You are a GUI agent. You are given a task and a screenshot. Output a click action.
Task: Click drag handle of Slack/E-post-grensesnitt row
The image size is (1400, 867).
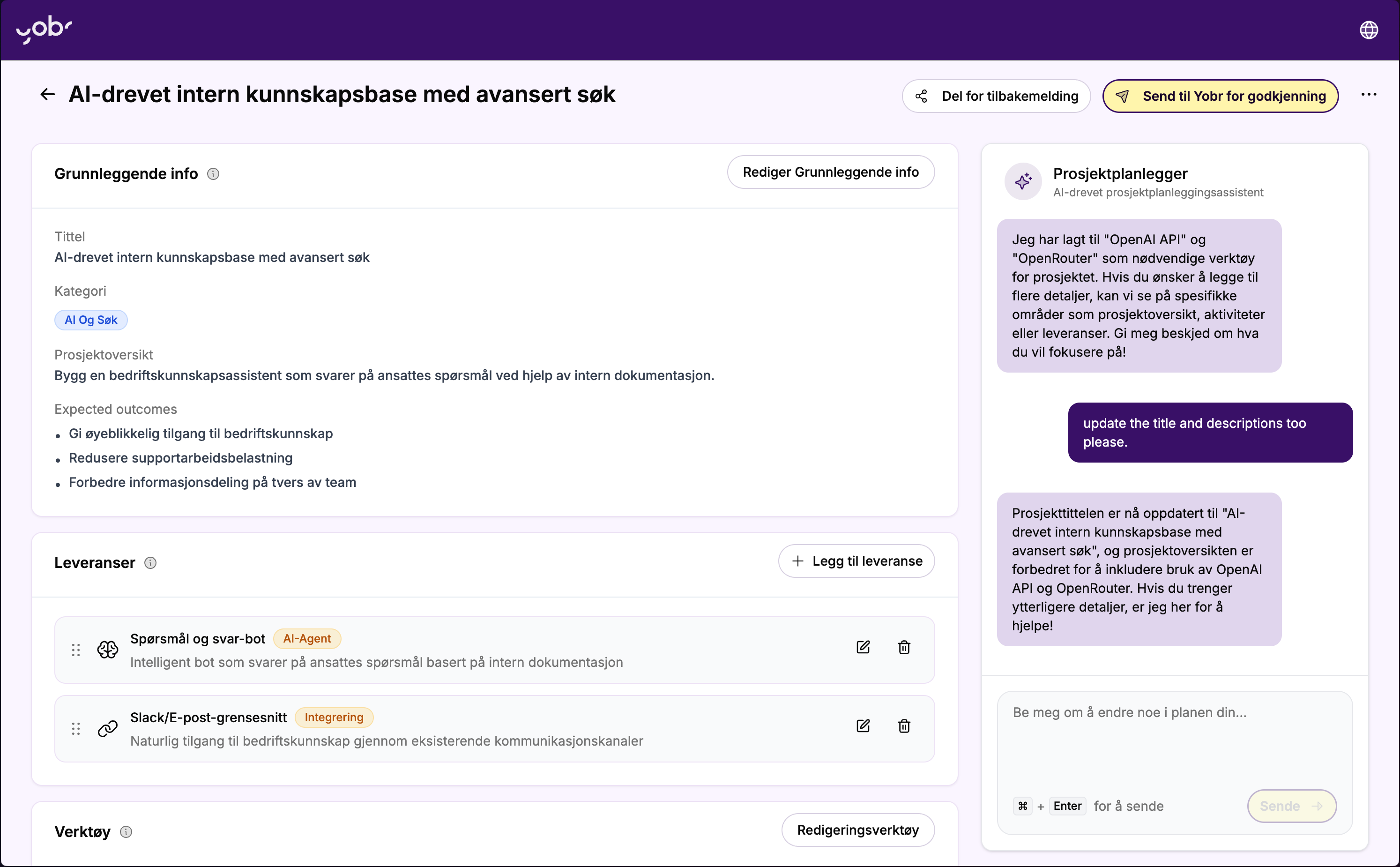[x=76, y=729]
